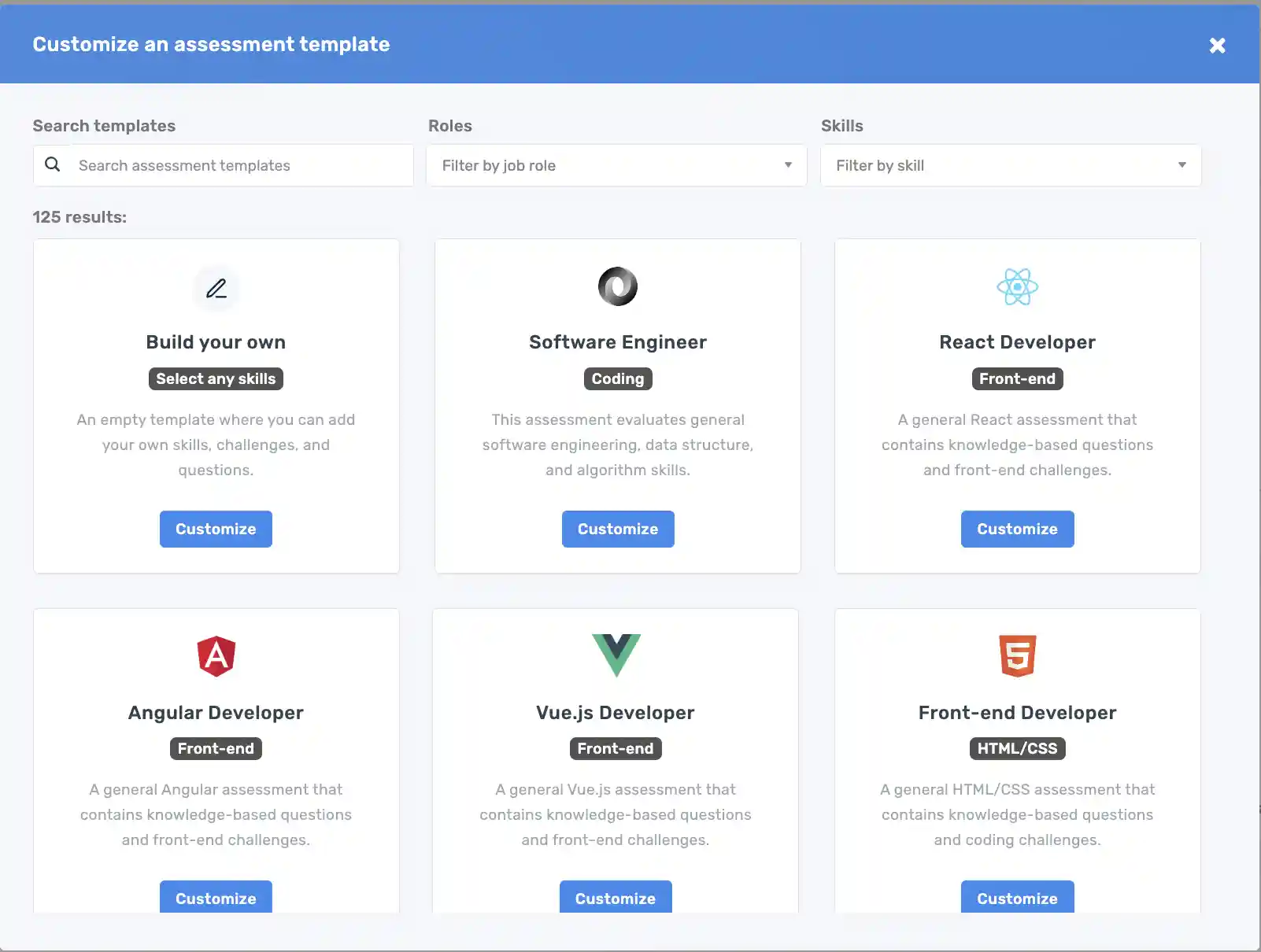Customize the Front-end Developer template
Image resolution: width=1261 pixels, height=952 pixels.
1017,898
